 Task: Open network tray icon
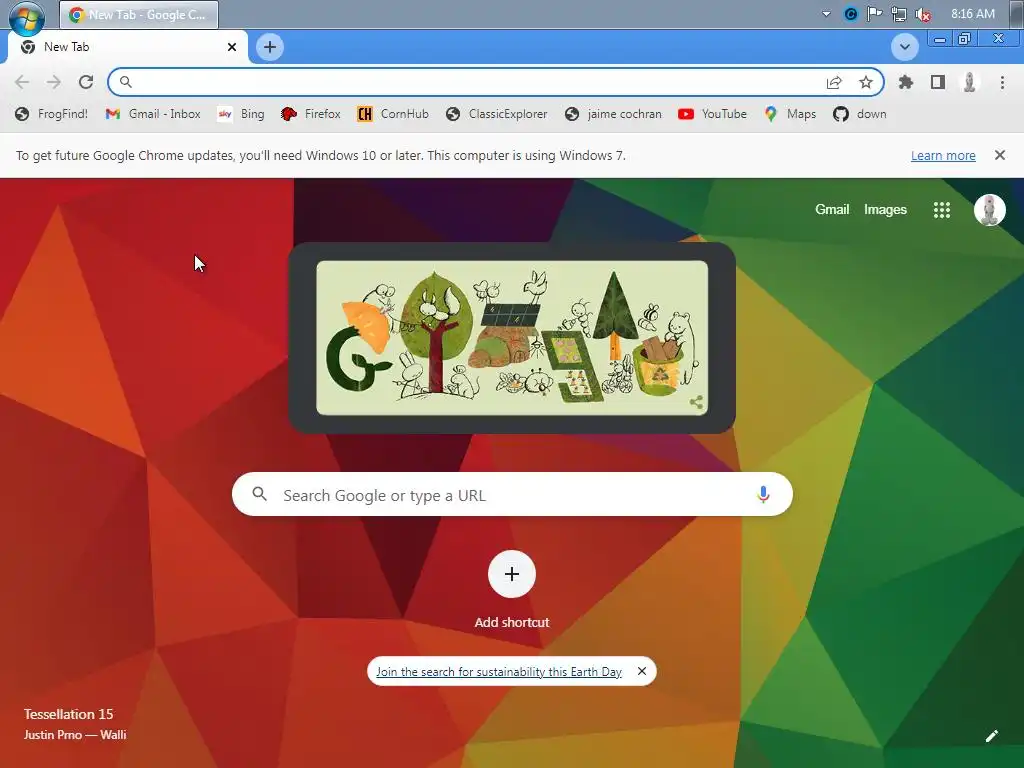(x=899, y=14)
